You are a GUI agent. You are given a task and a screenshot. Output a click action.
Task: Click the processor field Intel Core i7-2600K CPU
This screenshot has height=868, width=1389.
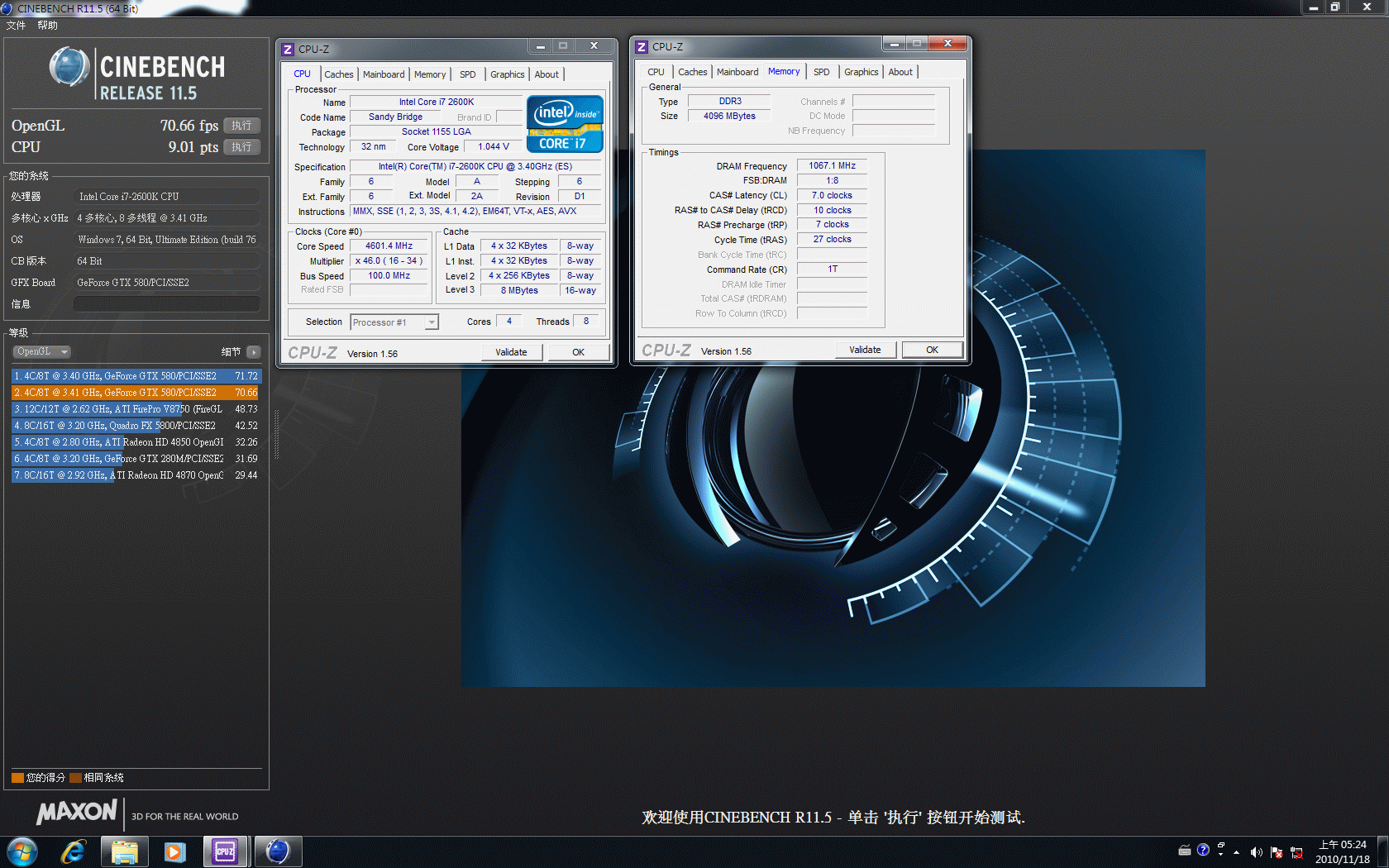(x=167, y=197)
